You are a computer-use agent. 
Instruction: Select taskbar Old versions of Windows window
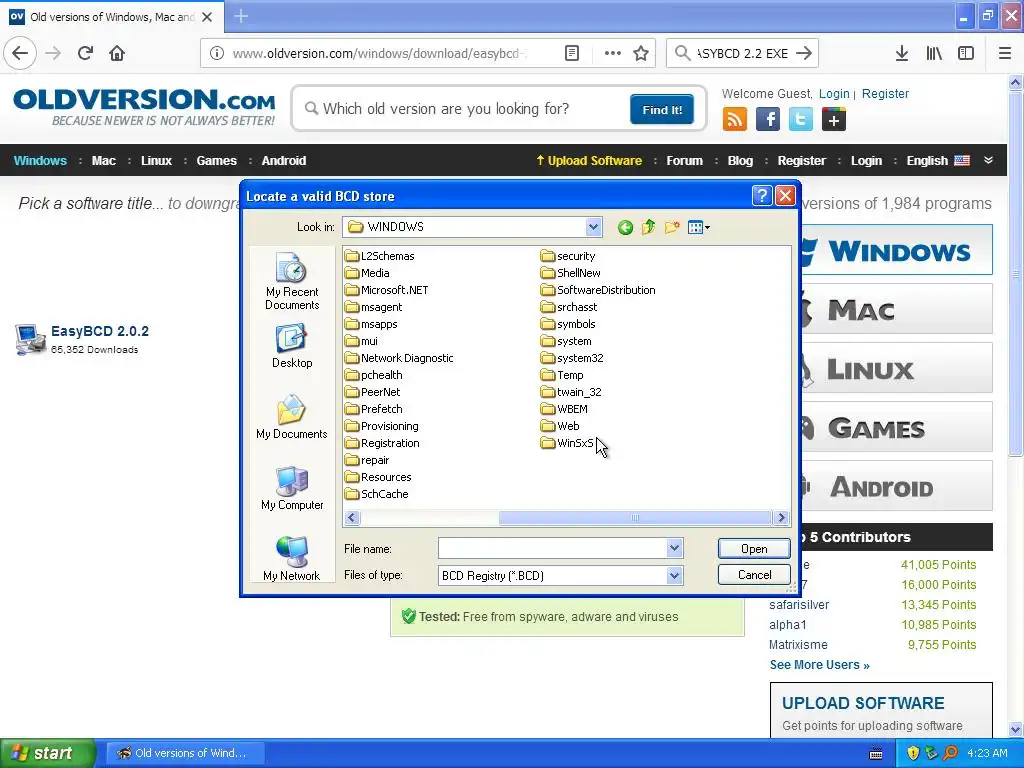(185, 753)
